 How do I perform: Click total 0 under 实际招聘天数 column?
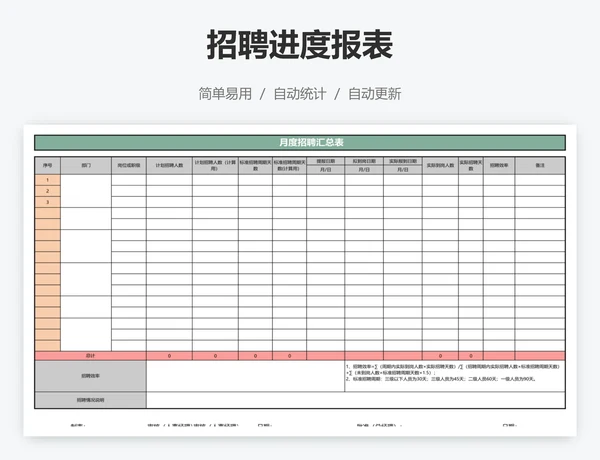tap(471, 356)
